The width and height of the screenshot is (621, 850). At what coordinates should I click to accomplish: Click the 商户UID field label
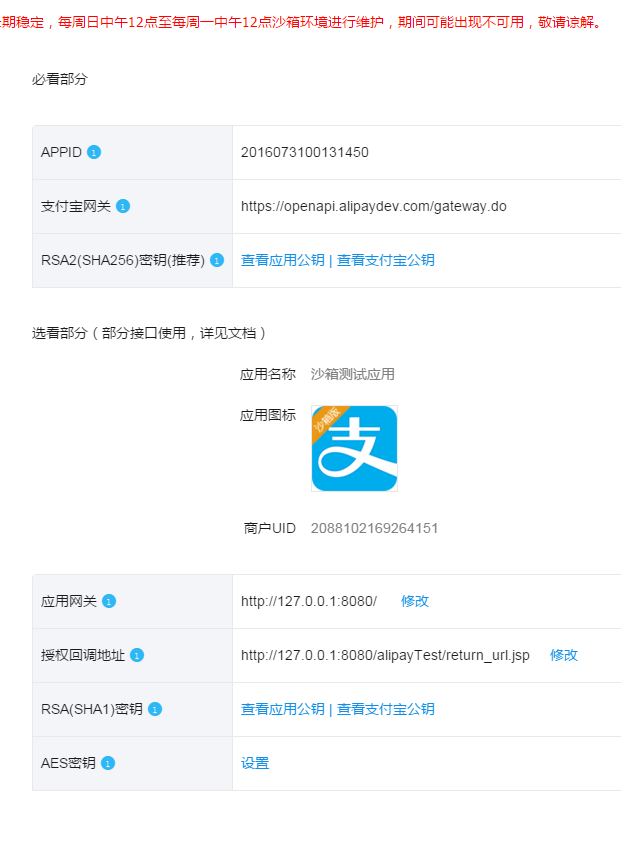pyautogui.click(x=270, y=528)
